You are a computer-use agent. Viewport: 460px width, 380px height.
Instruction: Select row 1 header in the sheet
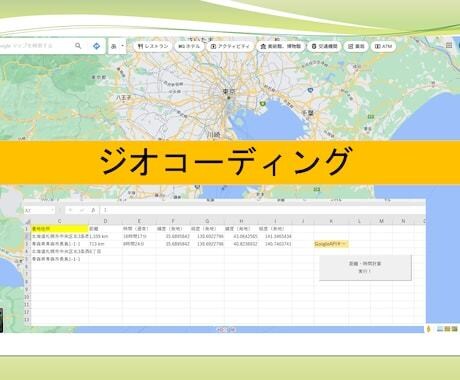point(27,229)
